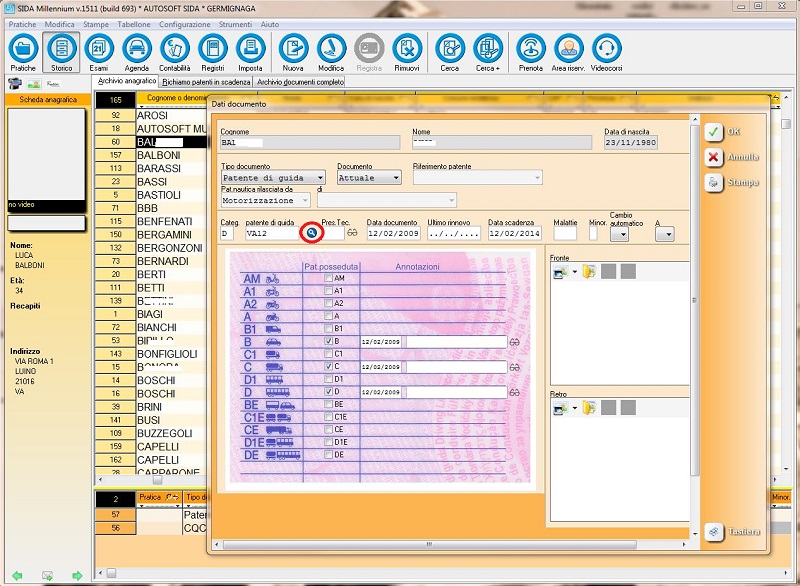Open the Tabellone menu
800x586 pixels.
(x=133, y=23)
